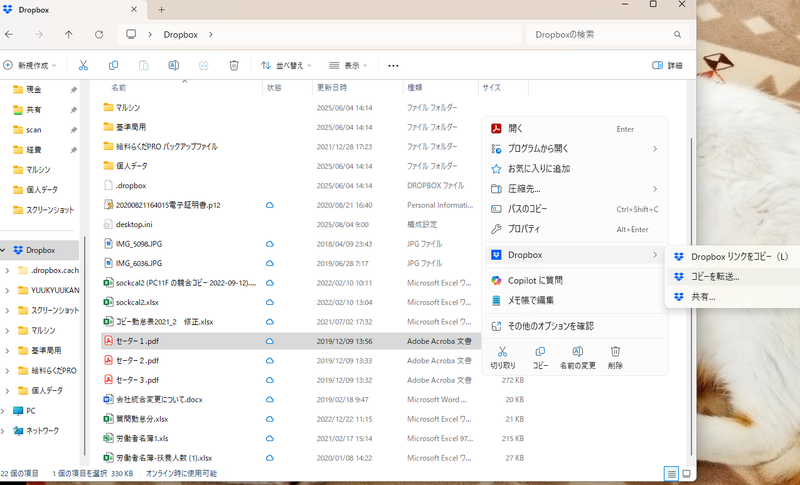This screenshot has width=800, height=485.
Task: Expand the PC tree node
Action: (x=7, y=410)
